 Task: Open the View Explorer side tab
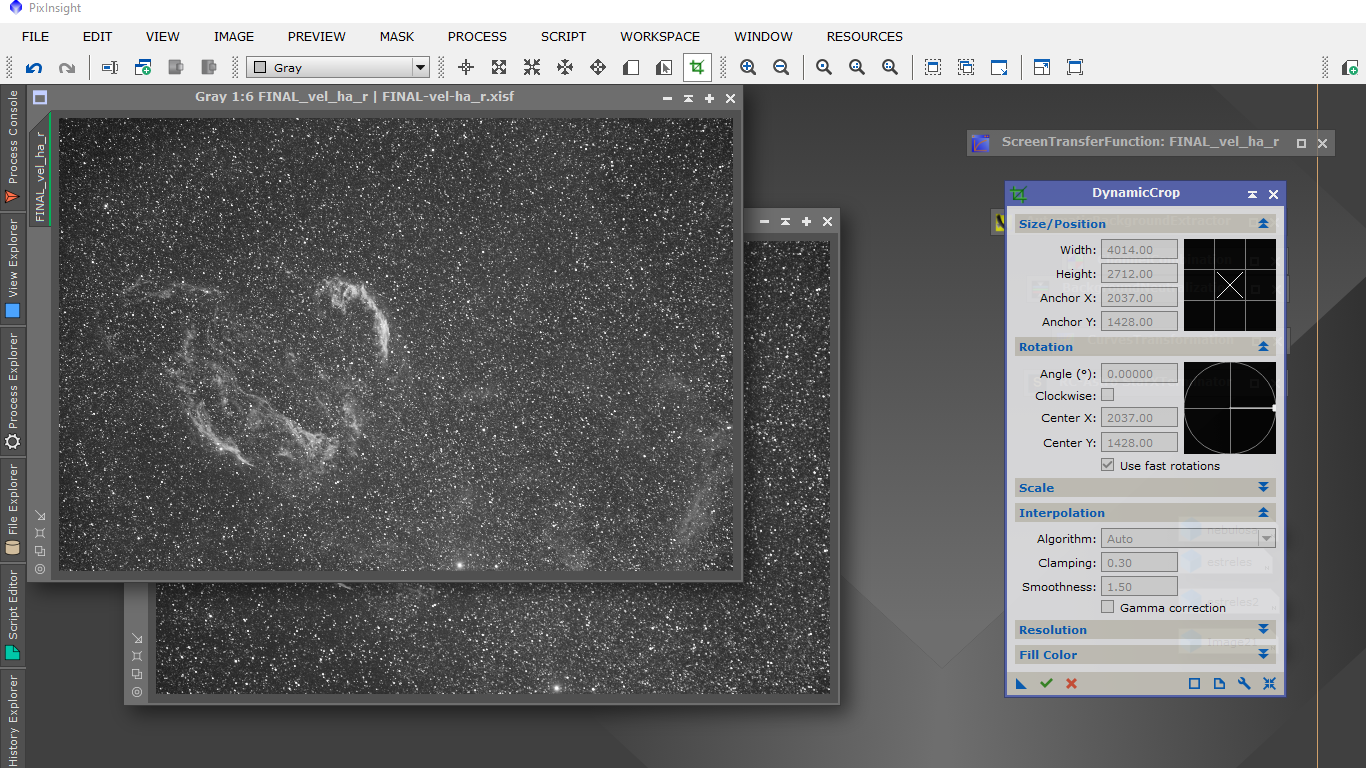12,268
